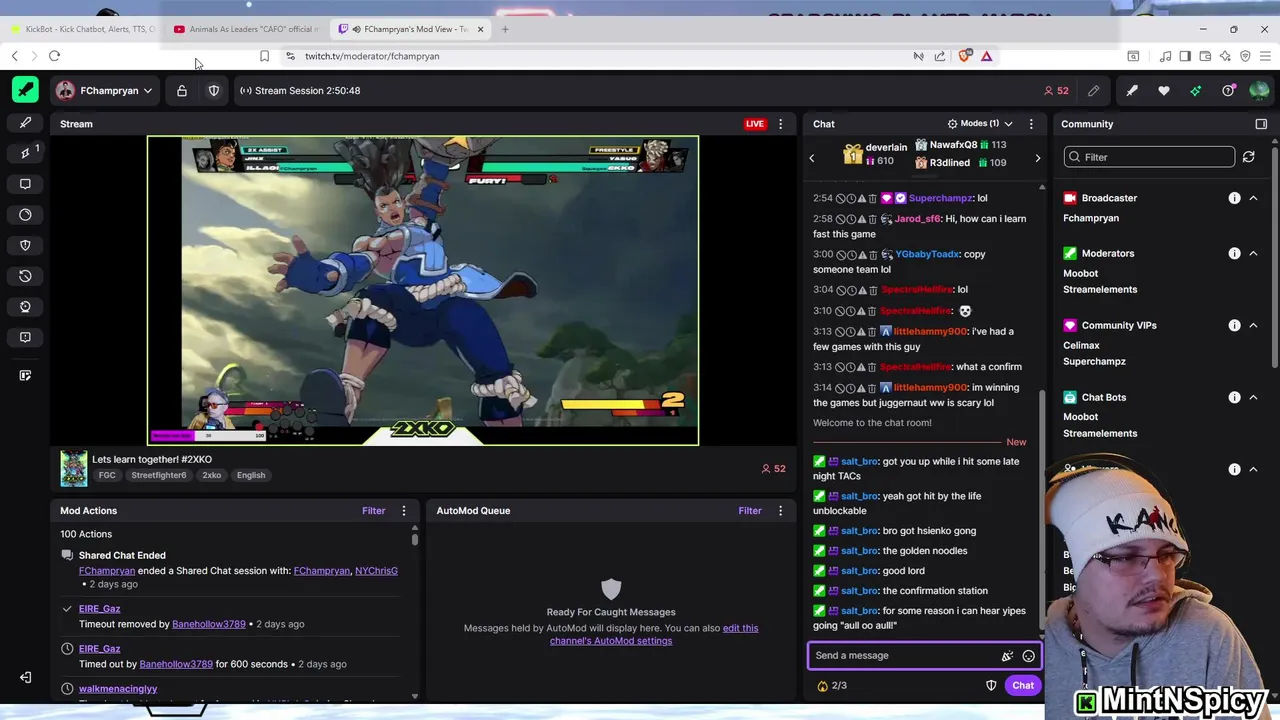The image size is (1280, 720).
Task: Show previous gift leaderboard entry
Action: tap(812, 158)
